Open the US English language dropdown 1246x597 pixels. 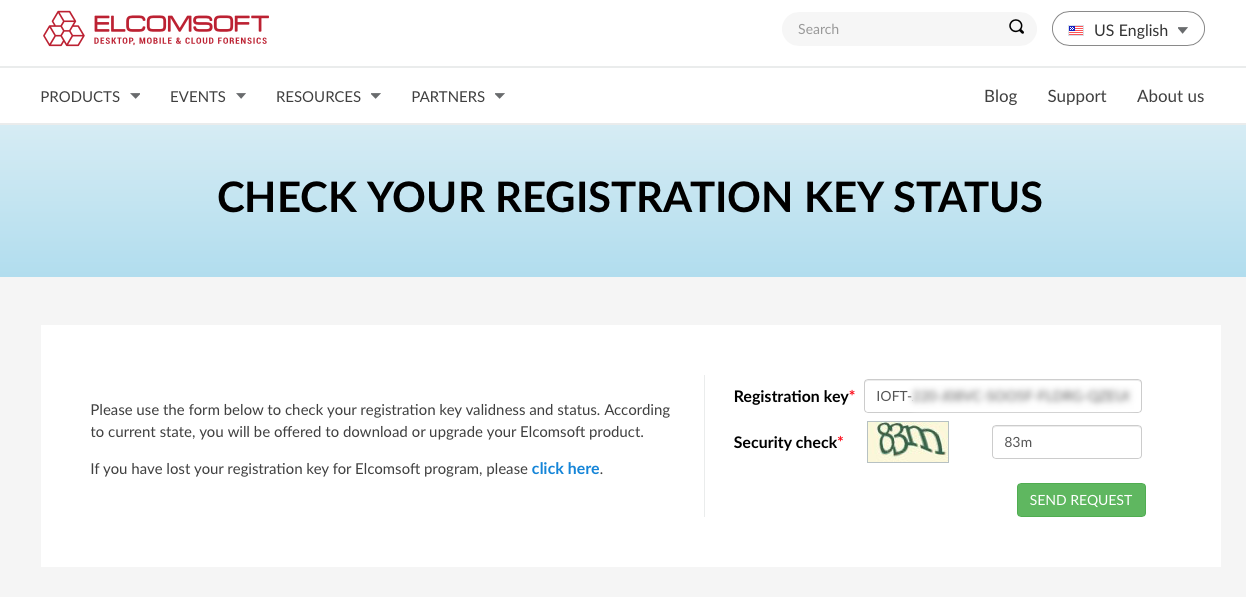click(1128, 29)
